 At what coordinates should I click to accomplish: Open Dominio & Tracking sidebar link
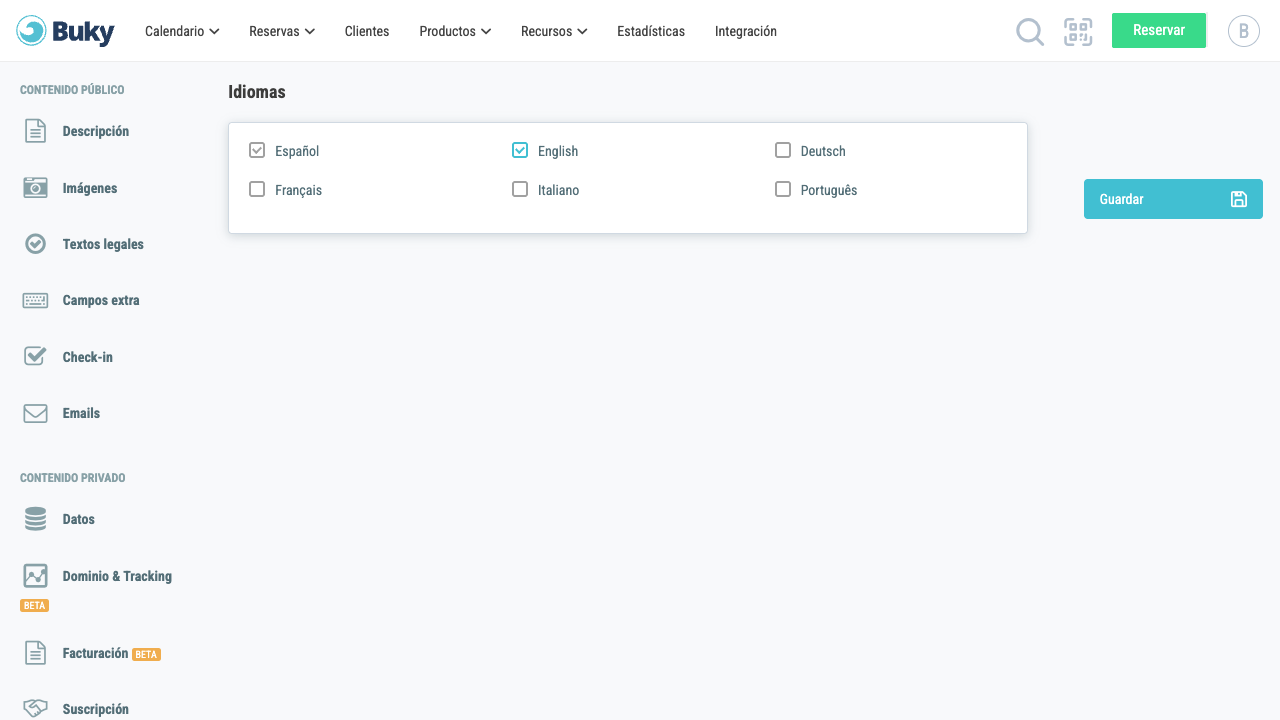(117, 576)
